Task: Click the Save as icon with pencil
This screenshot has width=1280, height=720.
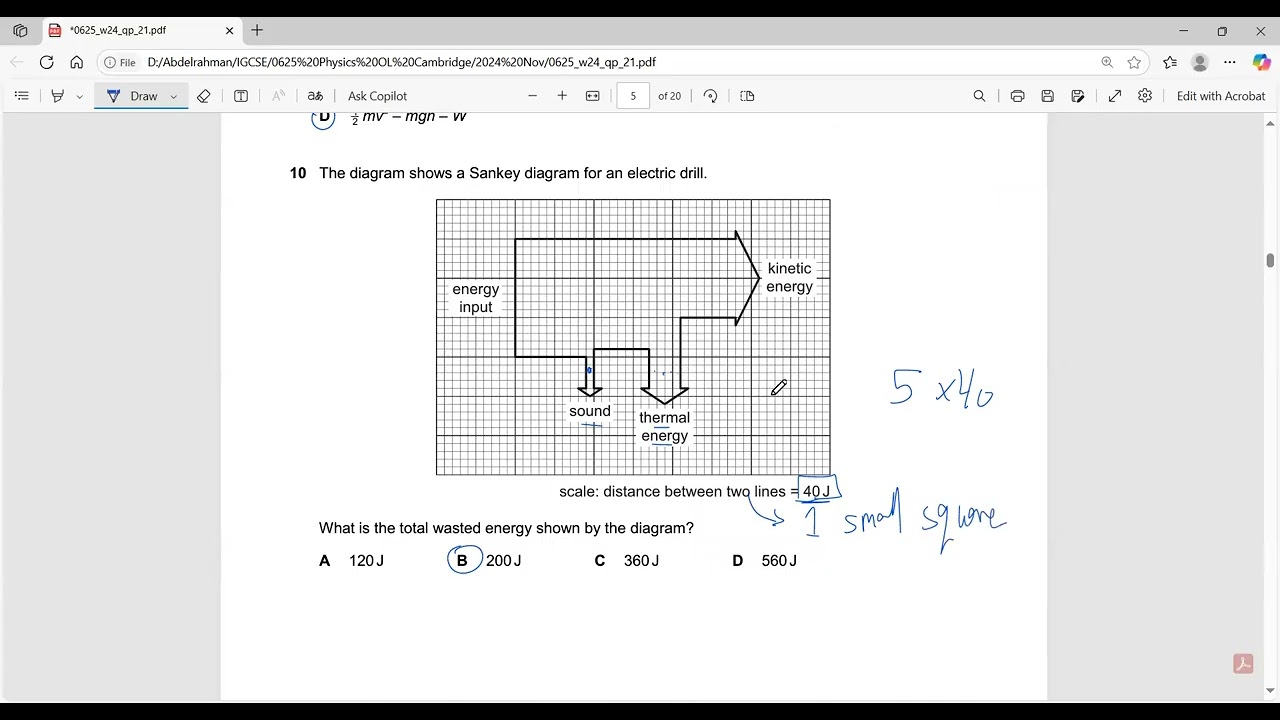Action: (1077, 96)
